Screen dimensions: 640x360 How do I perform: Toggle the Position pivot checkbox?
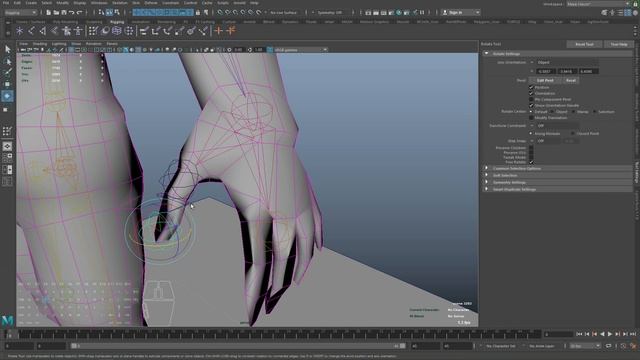pos(531,87)
